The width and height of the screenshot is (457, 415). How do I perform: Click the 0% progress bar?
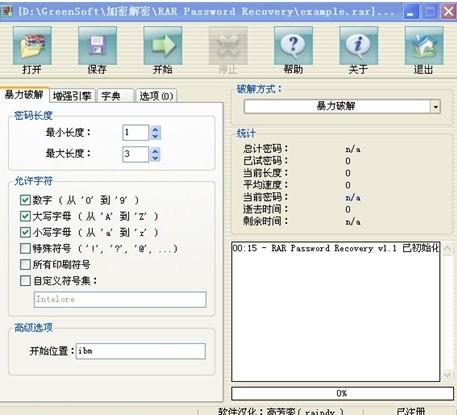tap(342, 393)
